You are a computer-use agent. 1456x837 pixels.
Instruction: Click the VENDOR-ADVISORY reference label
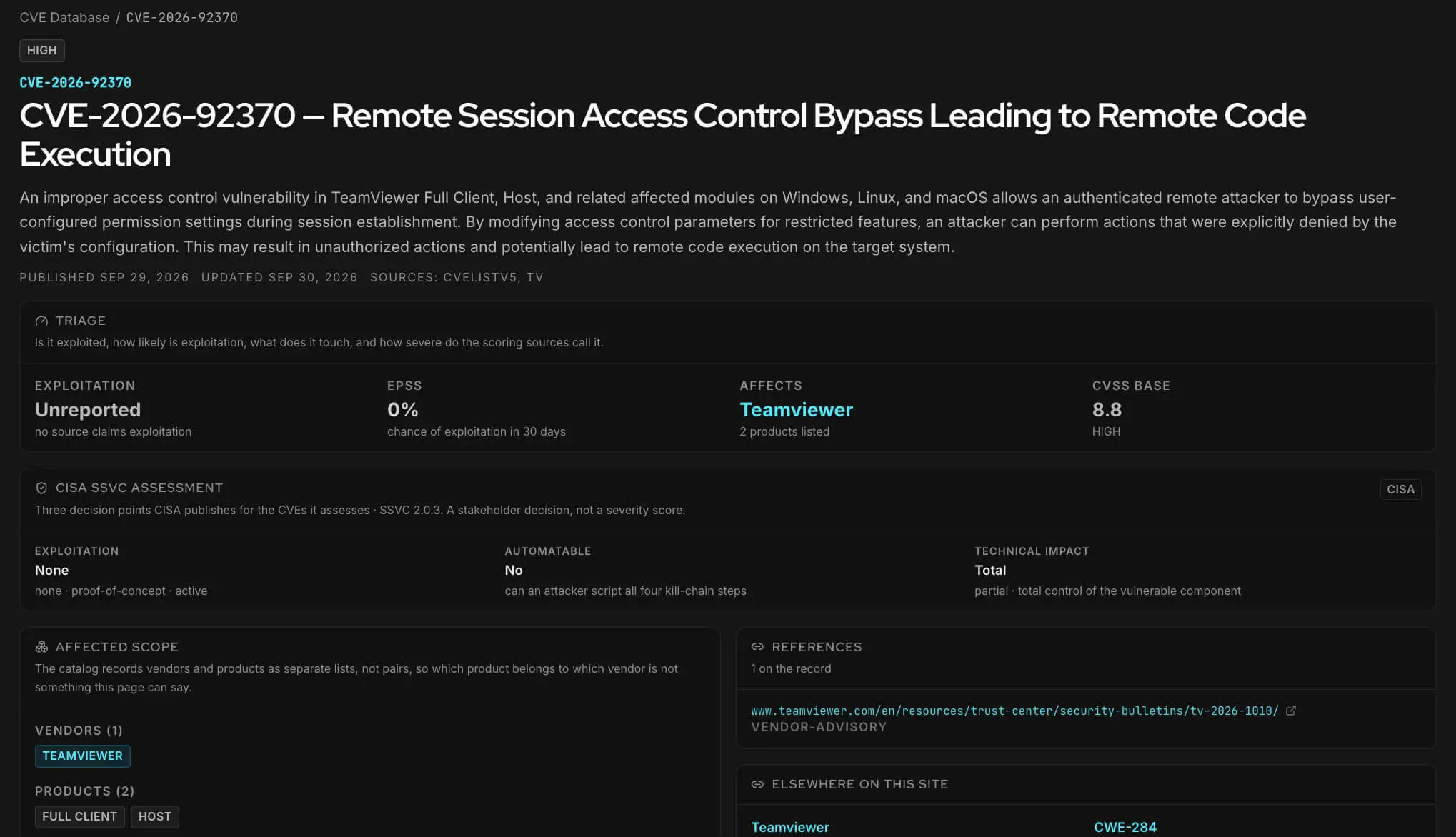coord(819,727)
